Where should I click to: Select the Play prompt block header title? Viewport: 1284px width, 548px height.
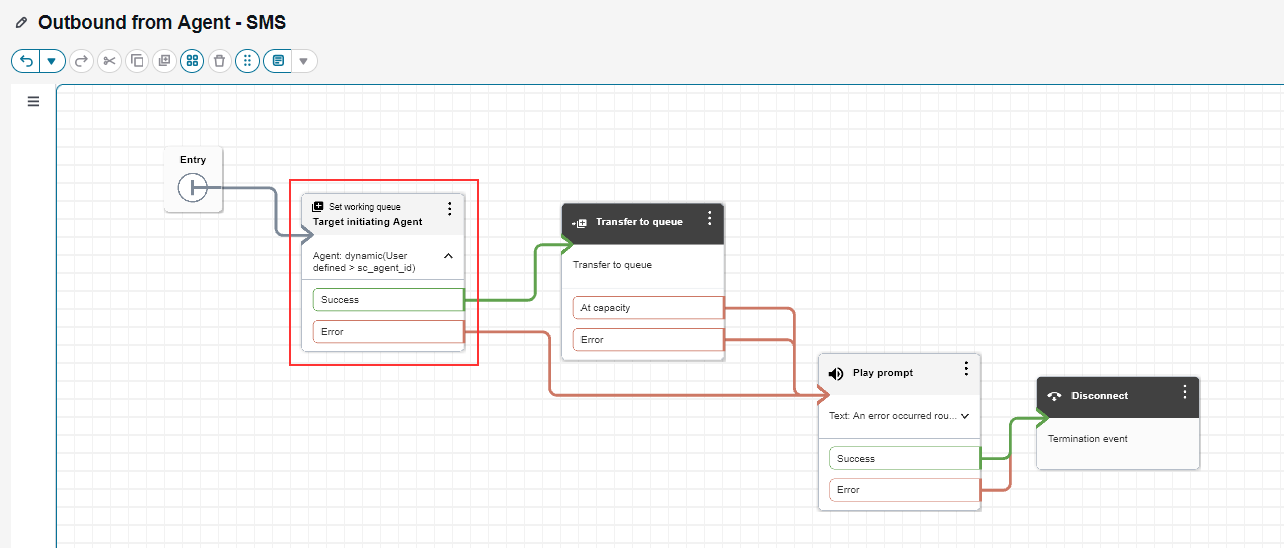[x=883, y=373]
